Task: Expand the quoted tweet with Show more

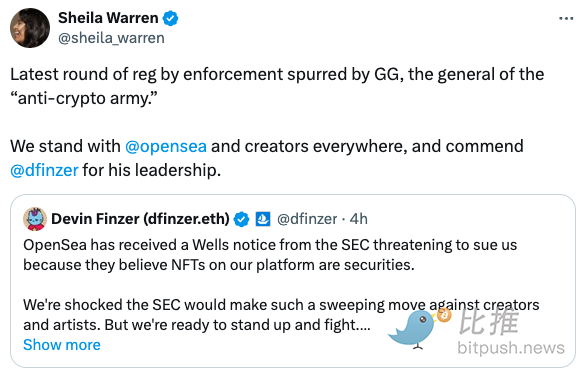Action: [x=62, y=345]
